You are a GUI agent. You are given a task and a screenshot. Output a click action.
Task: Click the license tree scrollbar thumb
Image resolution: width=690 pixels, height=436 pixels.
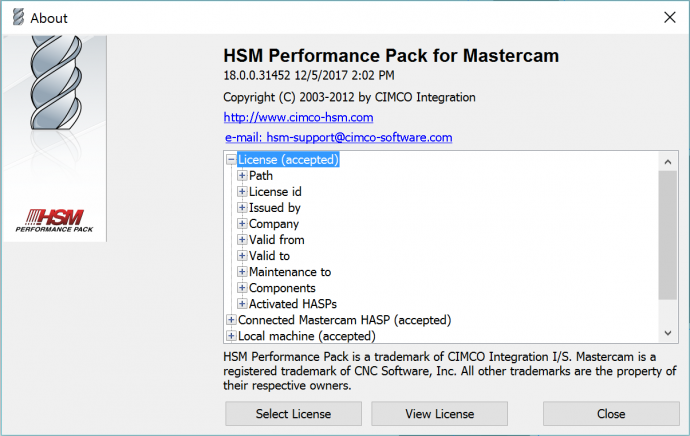pos(668,235)
